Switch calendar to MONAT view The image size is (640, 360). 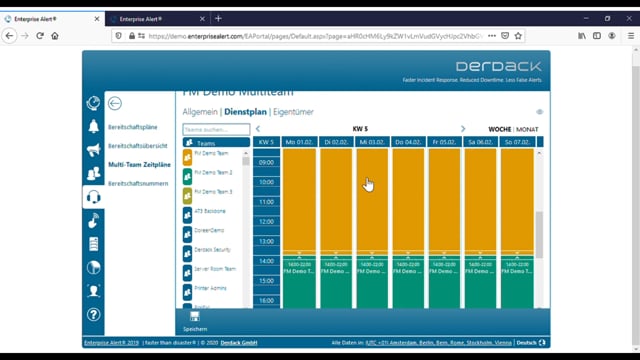click(x=527, y=129)
